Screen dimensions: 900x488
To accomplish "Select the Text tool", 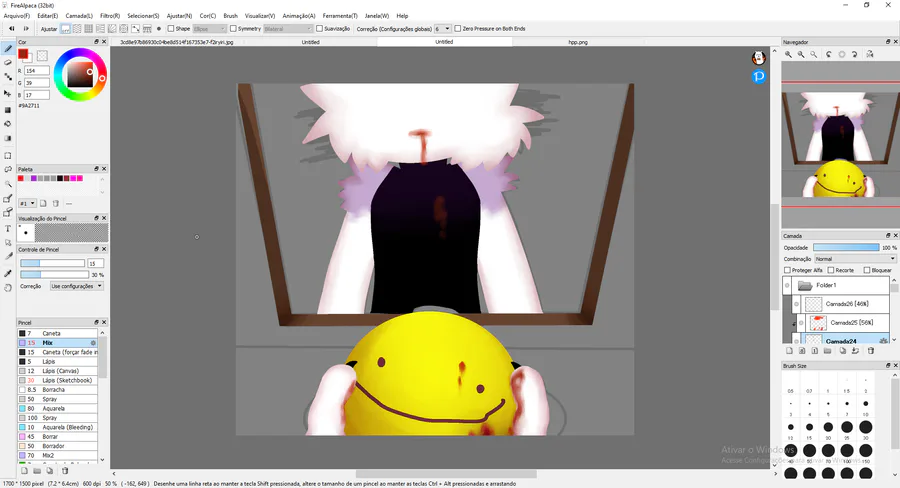I will pyautogui.click(x=8, y=228).
